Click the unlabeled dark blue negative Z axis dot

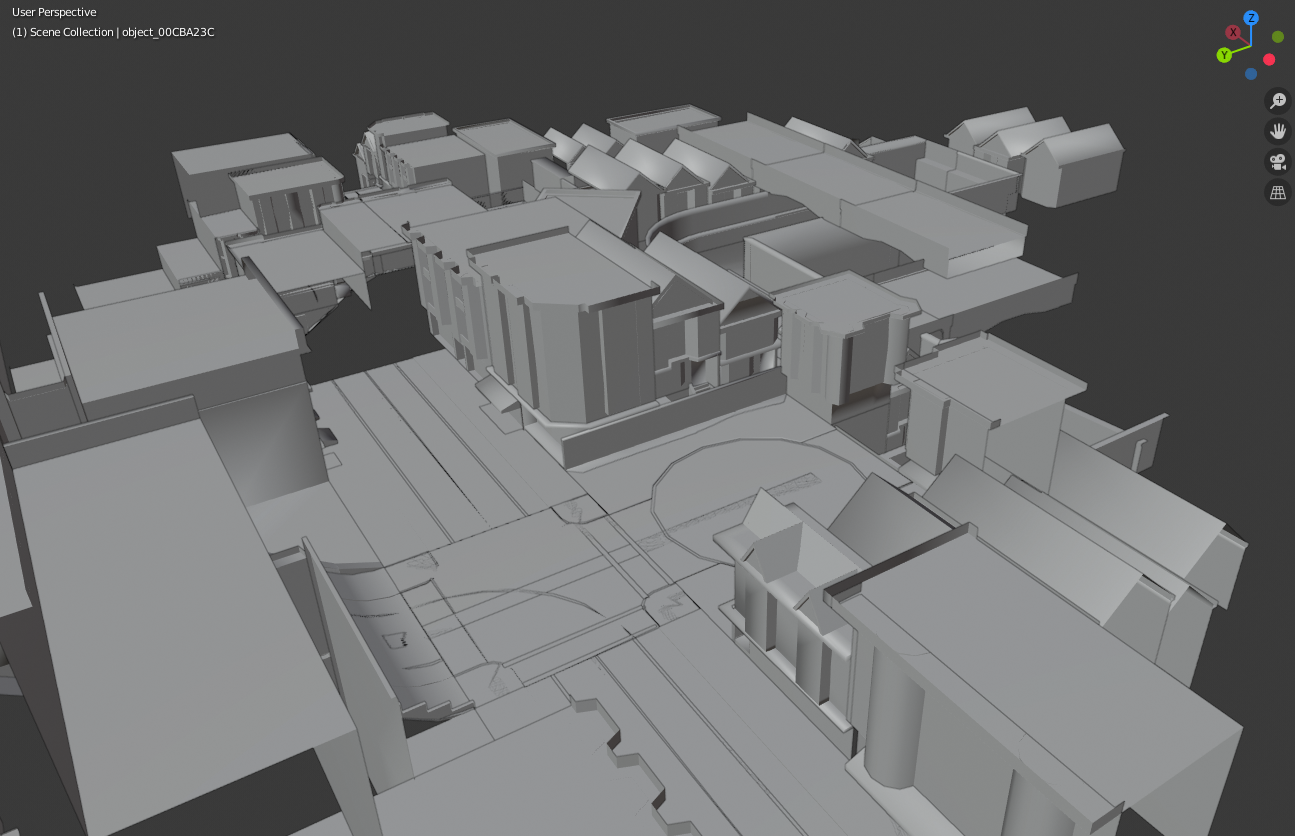1251,74
